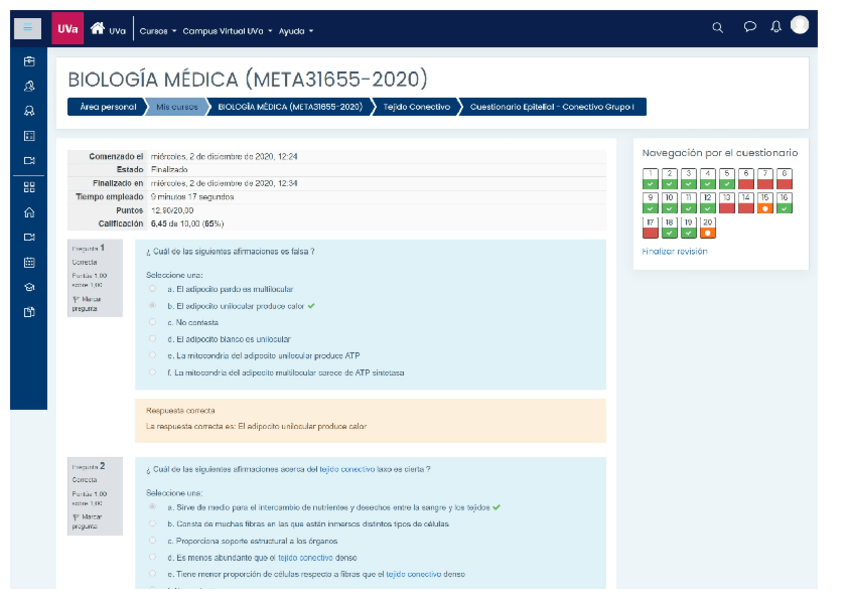Jump to question 15 in quiz navigation

(x=765, y=203)
